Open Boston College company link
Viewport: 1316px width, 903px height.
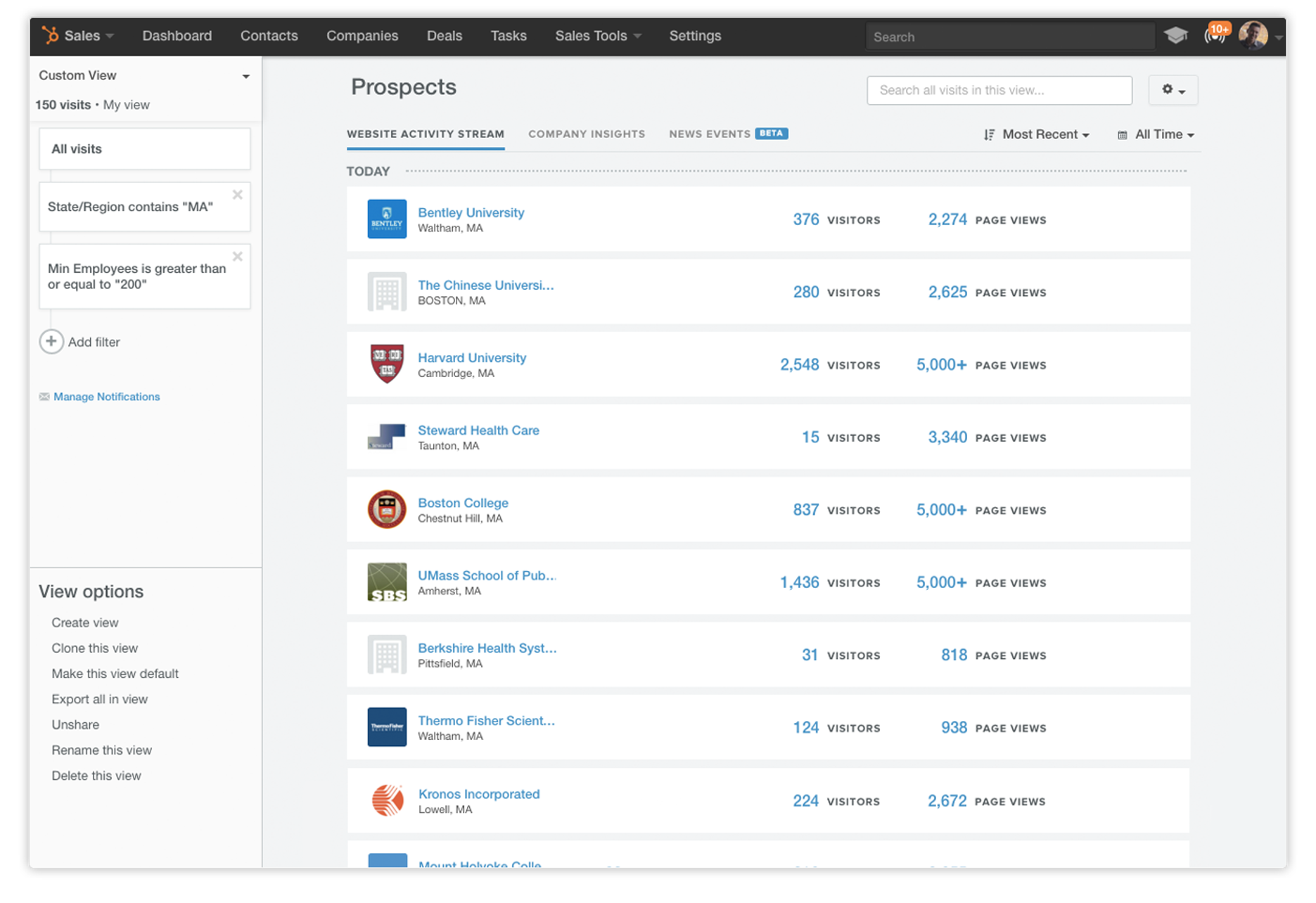(463, 503)
